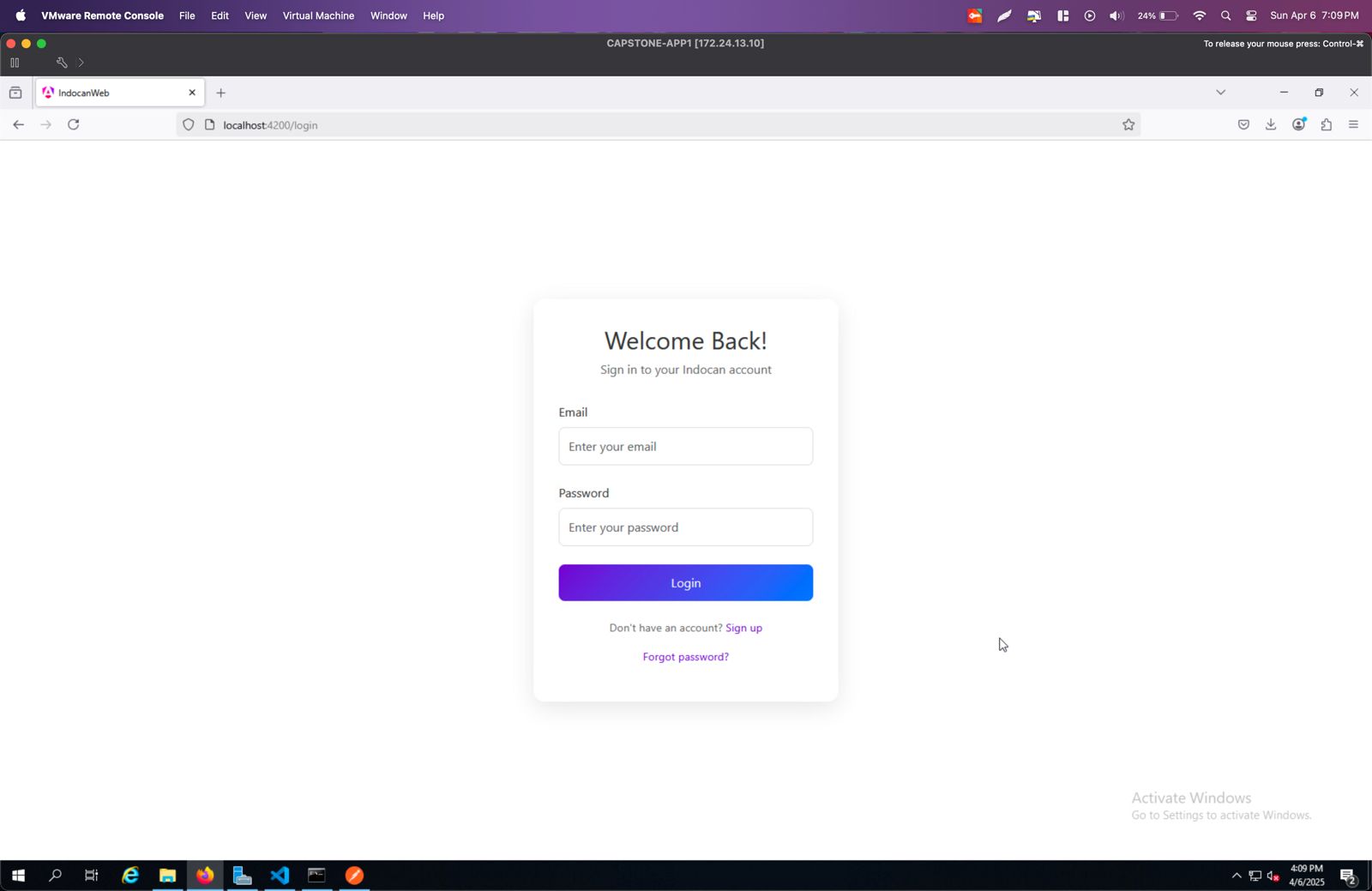Open Windows notification center
1372x891 pixels.
[1348, 876]
